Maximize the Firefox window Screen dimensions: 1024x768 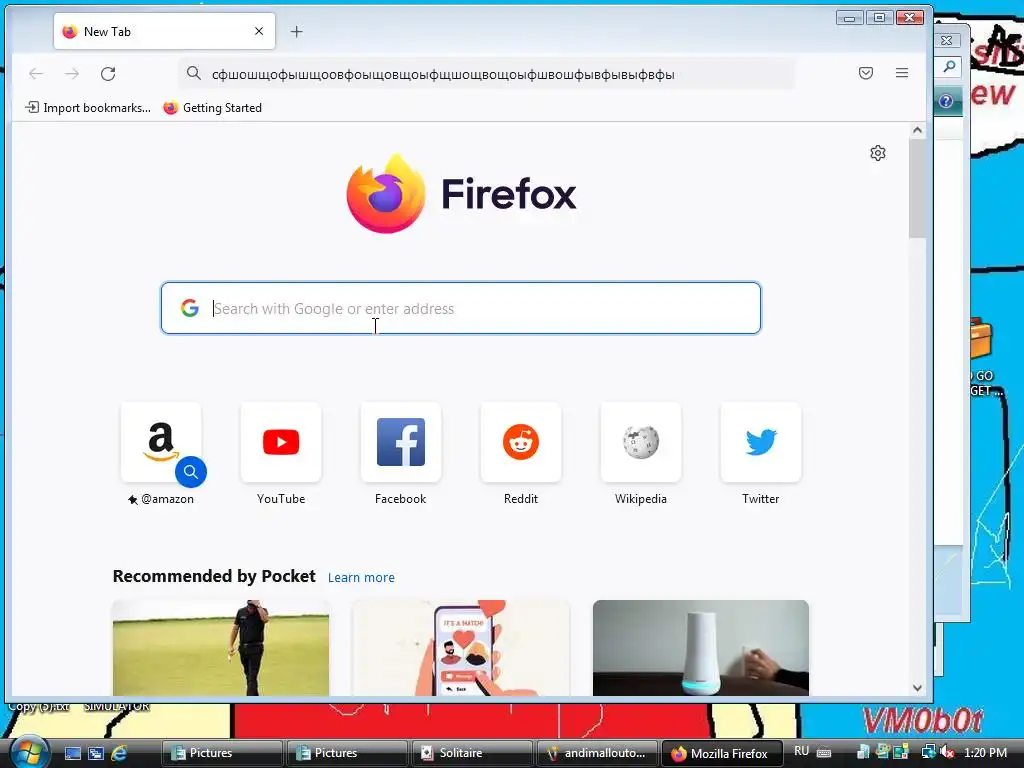[879, 18]
